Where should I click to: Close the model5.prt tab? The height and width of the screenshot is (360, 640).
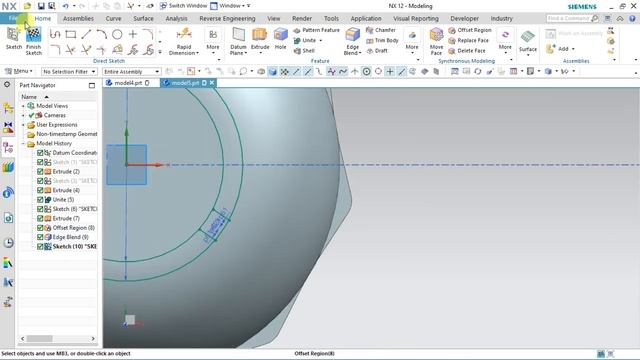coord(212,83)
